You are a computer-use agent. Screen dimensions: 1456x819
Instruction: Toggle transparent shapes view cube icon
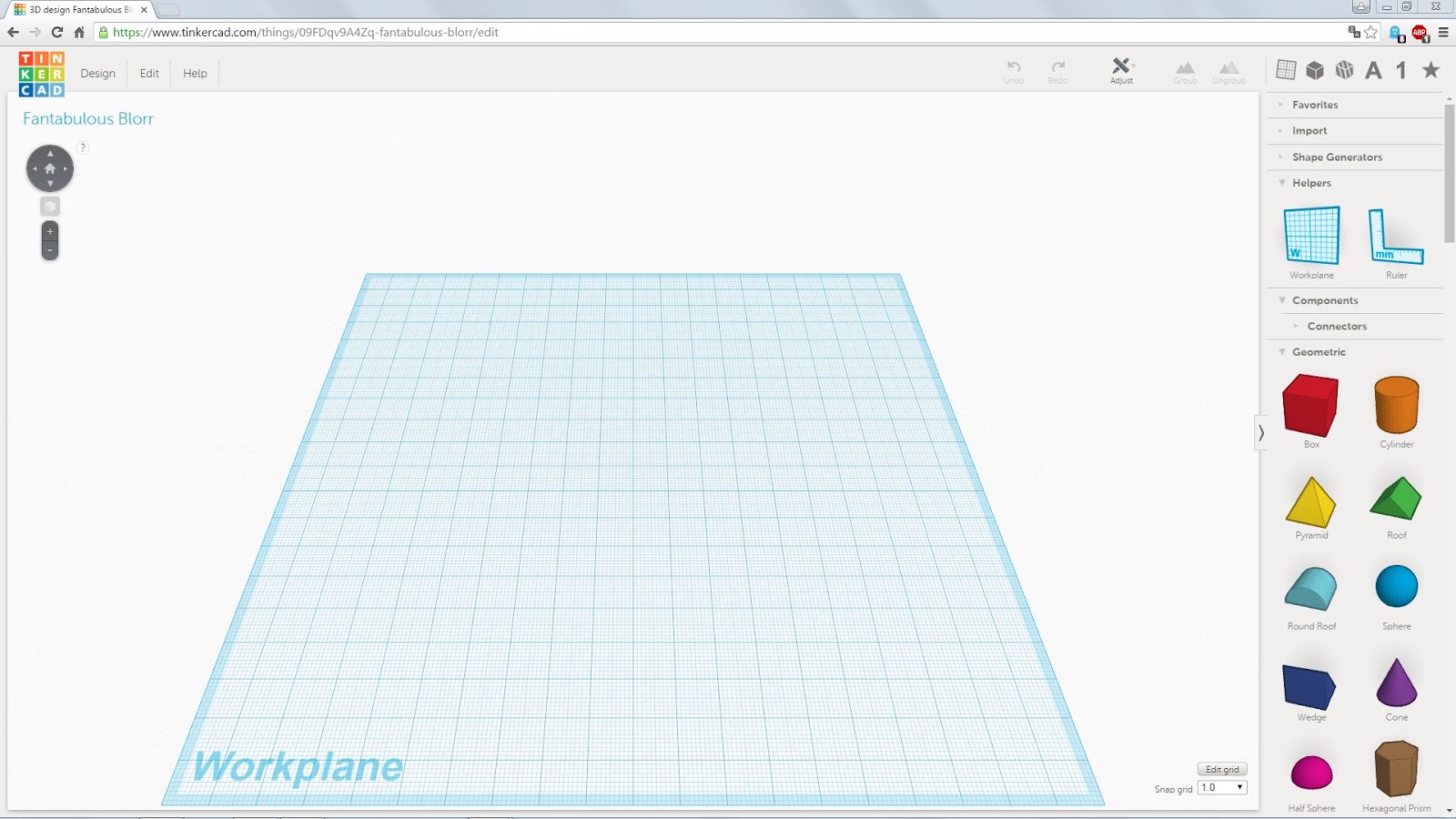1345,69
